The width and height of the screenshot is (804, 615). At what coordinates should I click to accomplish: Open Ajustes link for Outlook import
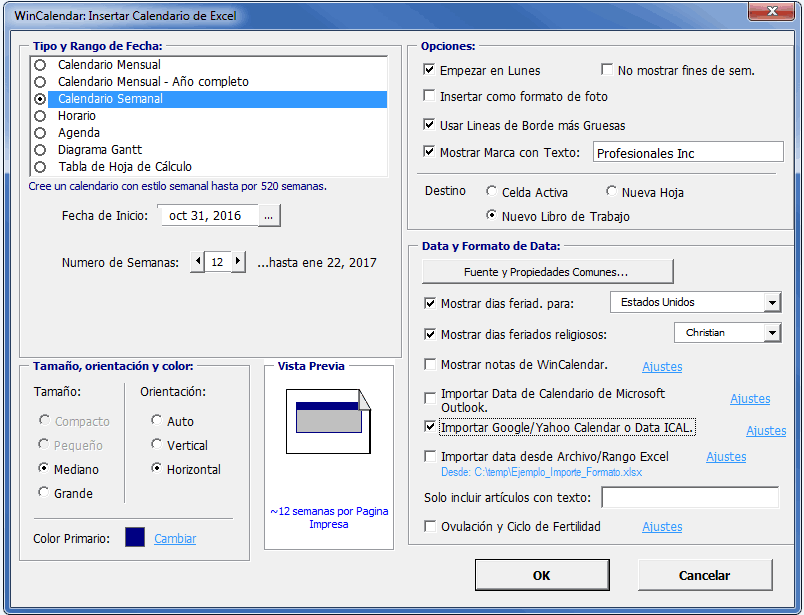tap(749, 398)
